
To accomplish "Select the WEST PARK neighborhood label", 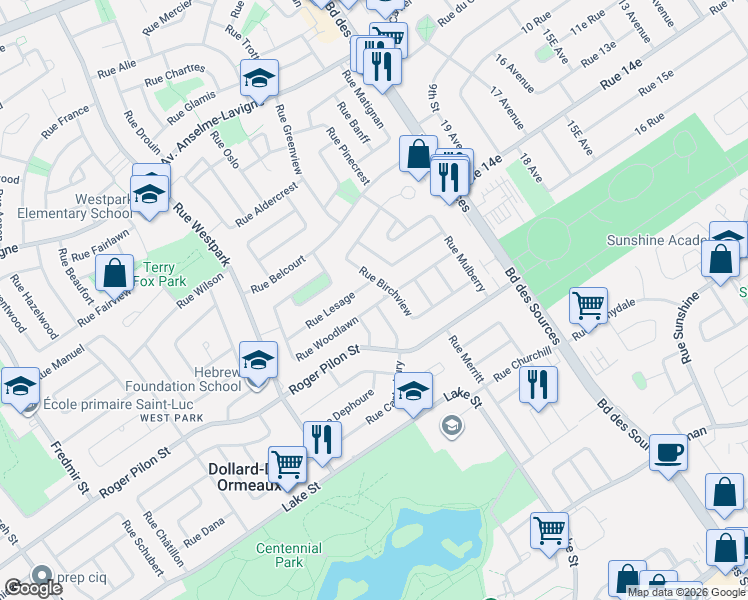I will click(172, 418).
